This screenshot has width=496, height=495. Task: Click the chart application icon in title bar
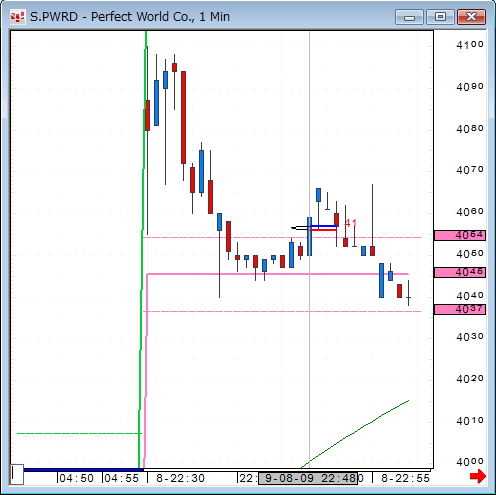[18, 16]
